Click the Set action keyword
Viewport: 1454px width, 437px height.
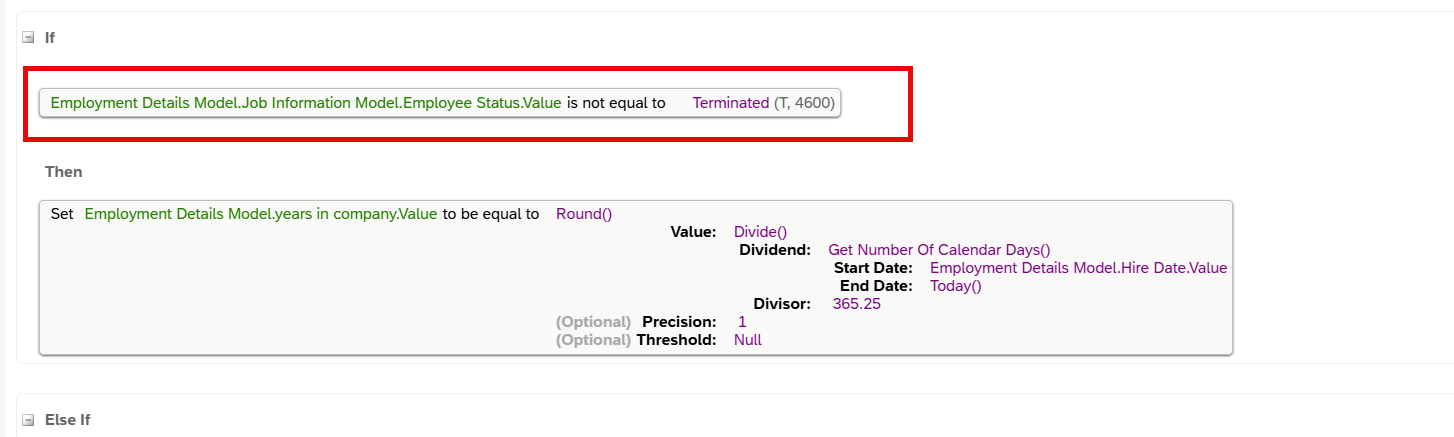[62, 214]
